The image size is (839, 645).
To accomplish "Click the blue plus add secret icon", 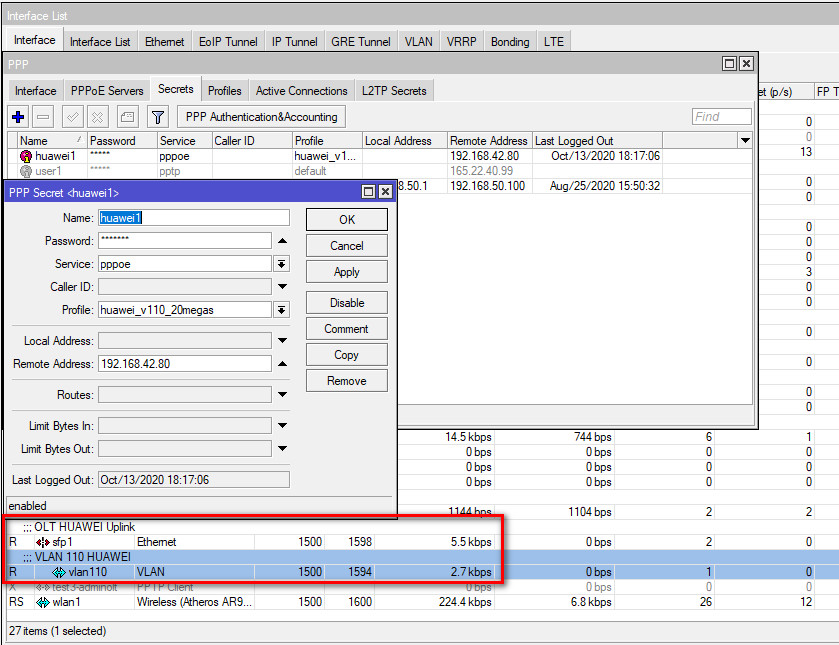I will [18, 117].
